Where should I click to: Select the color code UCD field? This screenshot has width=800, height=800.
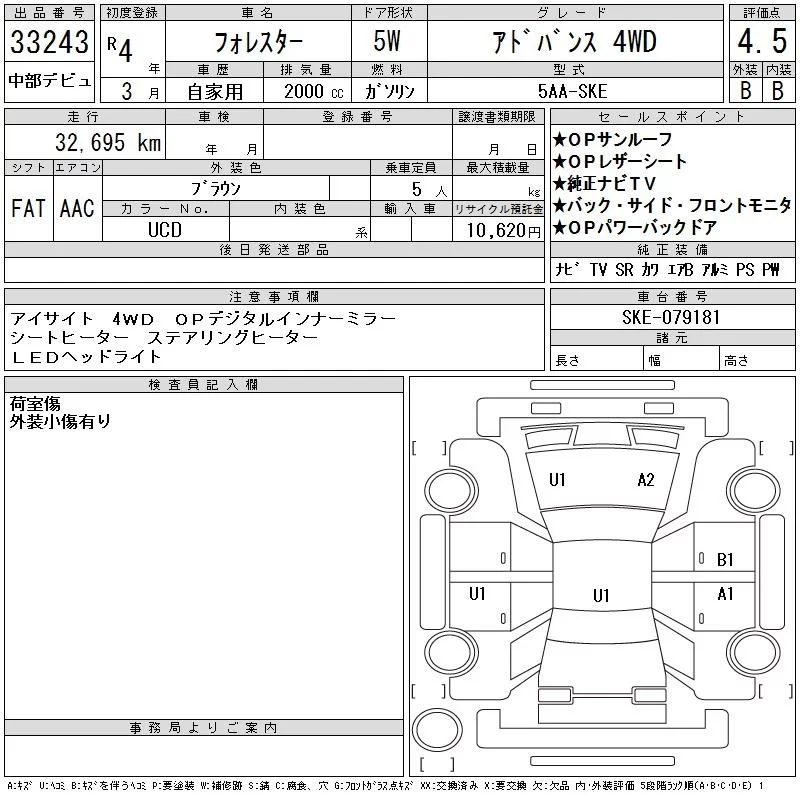(165, 229)
